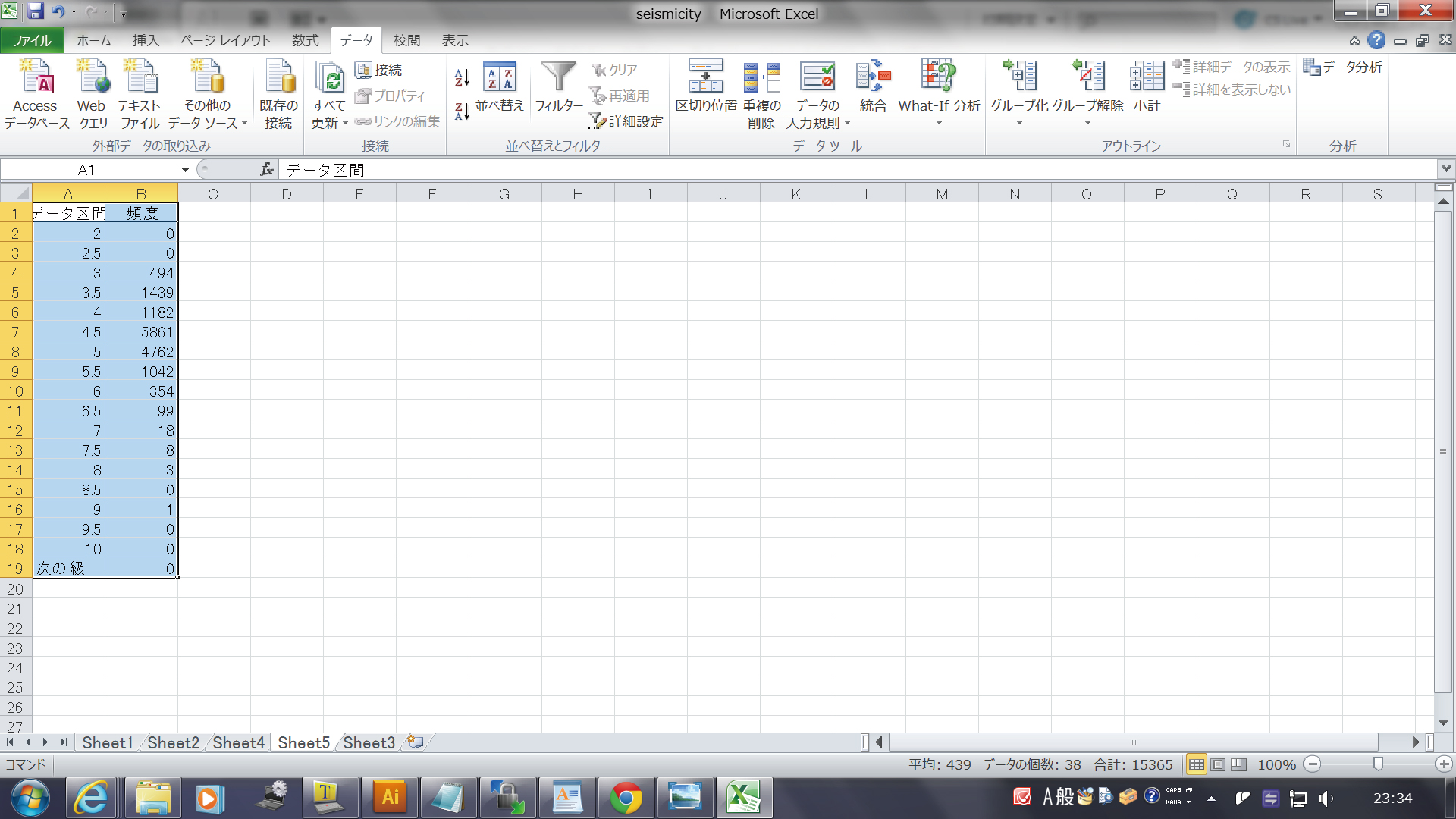Click the undo icon in quick access toolbar

tap(58, 11)
